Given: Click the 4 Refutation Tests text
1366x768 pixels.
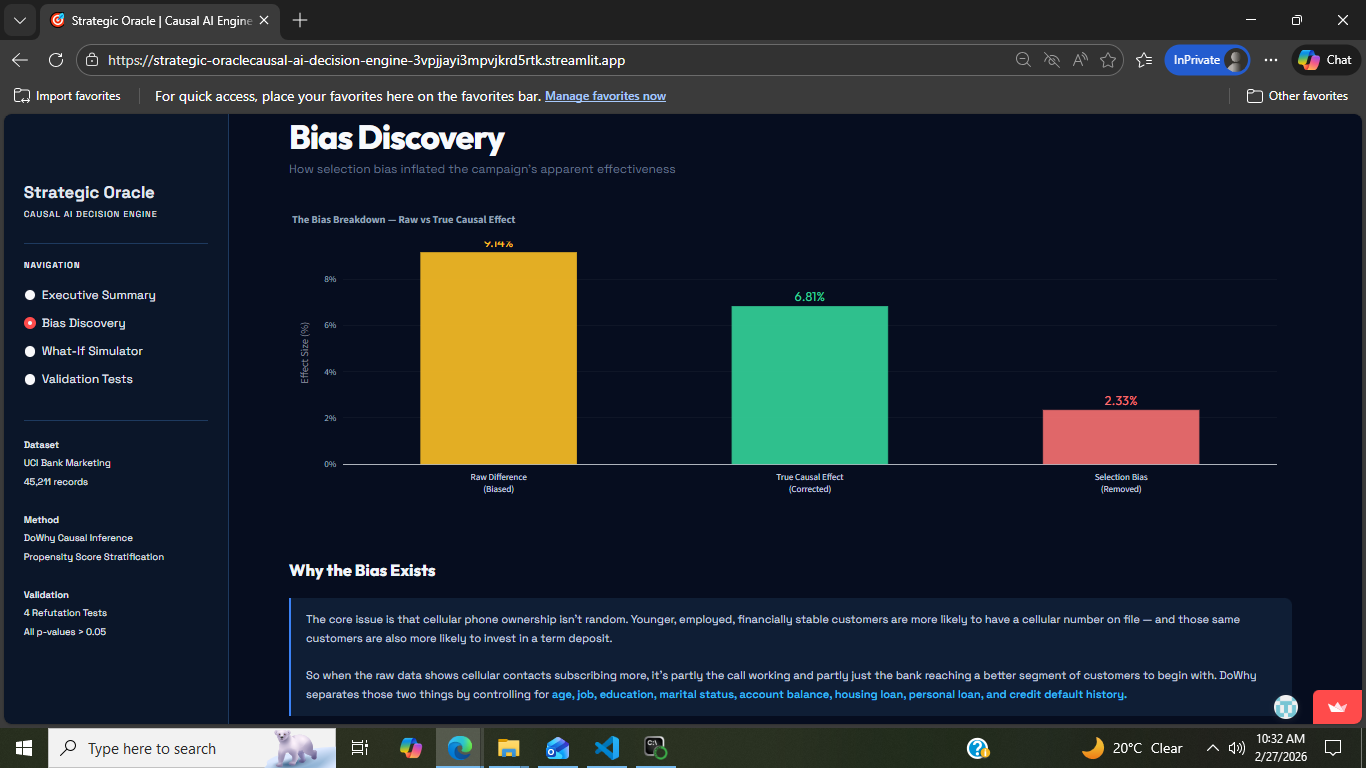Looking at the screenshot, I should point(65,613).
